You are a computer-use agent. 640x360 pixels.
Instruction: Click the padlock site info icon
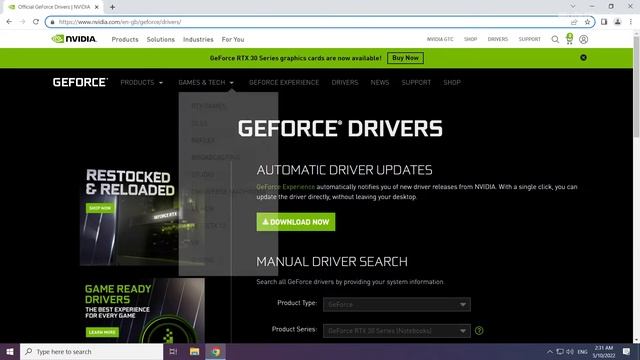tap(52, 22)
